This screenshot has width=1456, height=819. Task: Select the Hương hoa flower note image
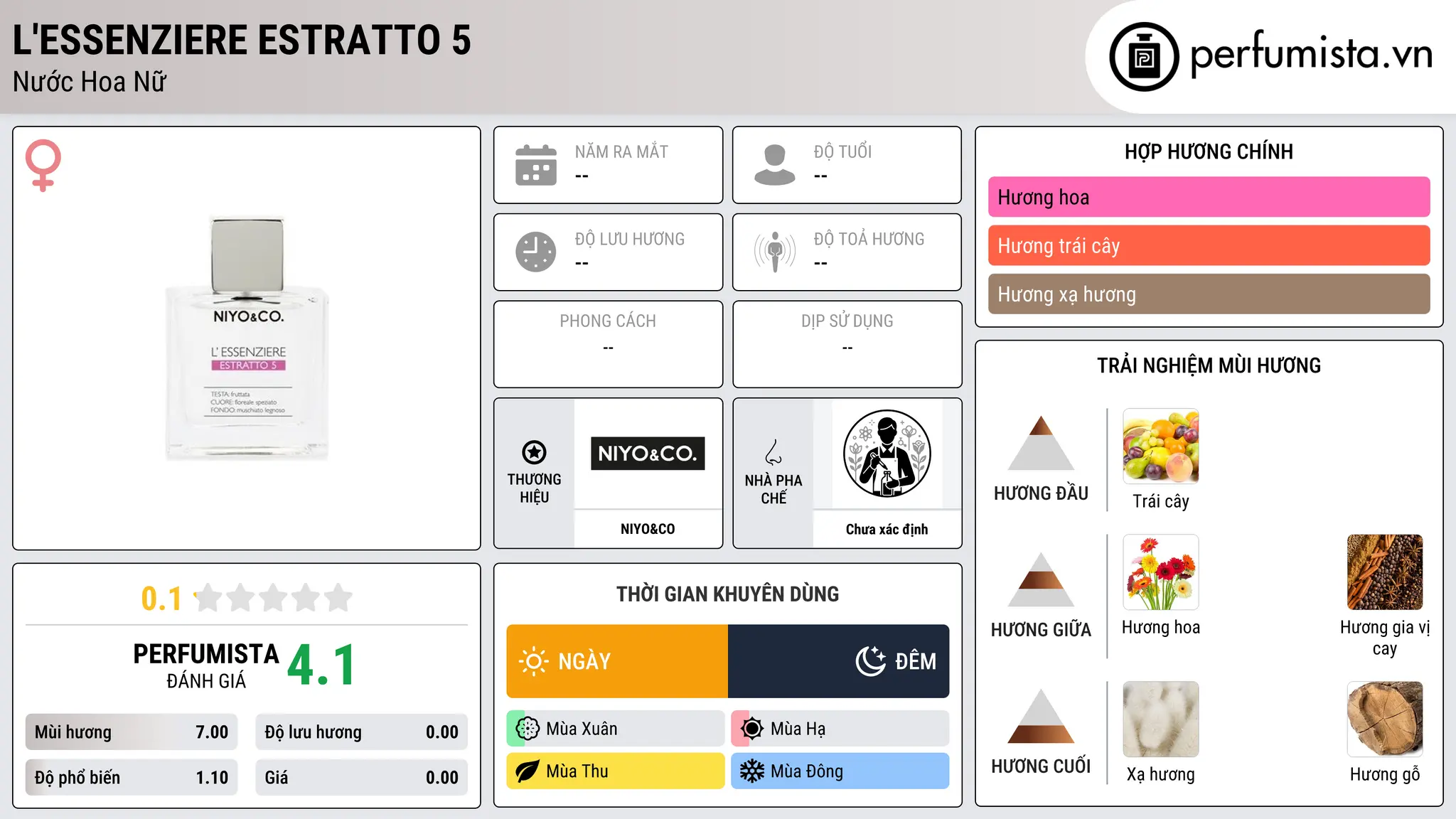coord(1161,572)
